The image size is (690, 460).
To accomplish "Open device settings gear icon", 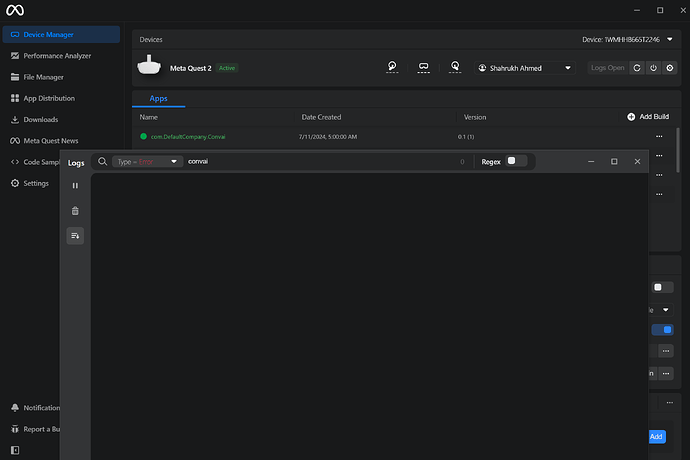I will click(670, 68).
